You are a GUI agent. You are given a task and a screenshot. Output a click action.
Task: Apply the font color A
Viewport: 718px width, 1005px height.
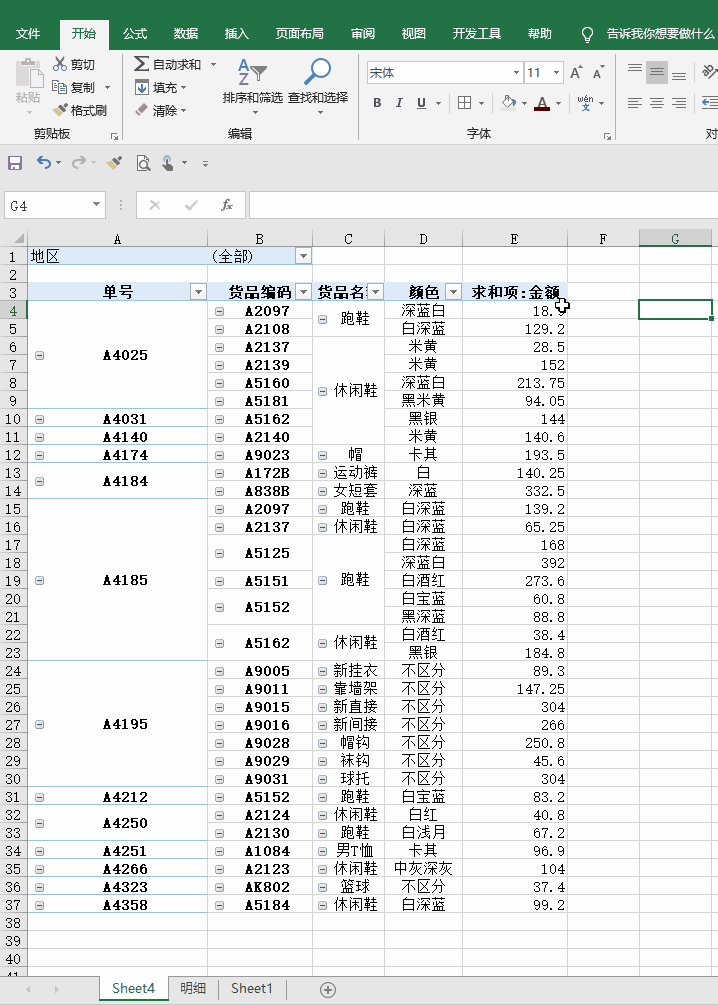click(542, 103)
